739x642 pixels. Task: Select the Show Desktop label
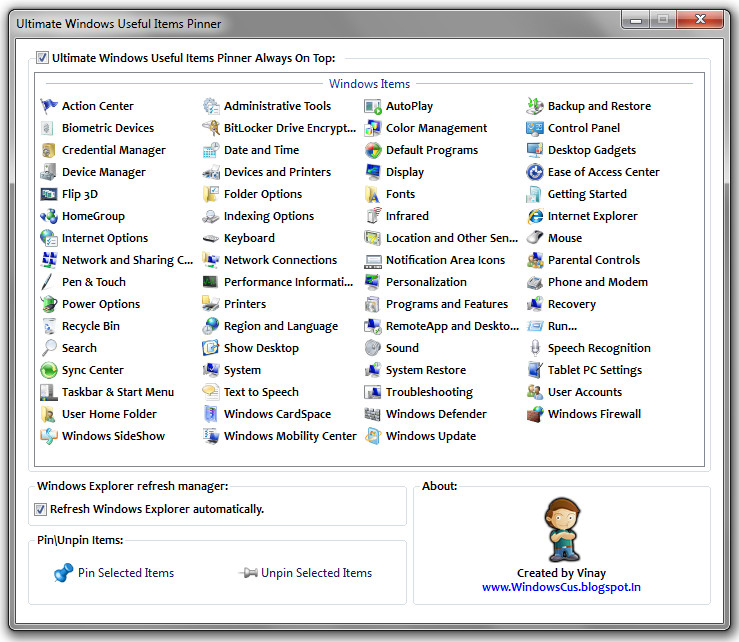pos(261,348)
